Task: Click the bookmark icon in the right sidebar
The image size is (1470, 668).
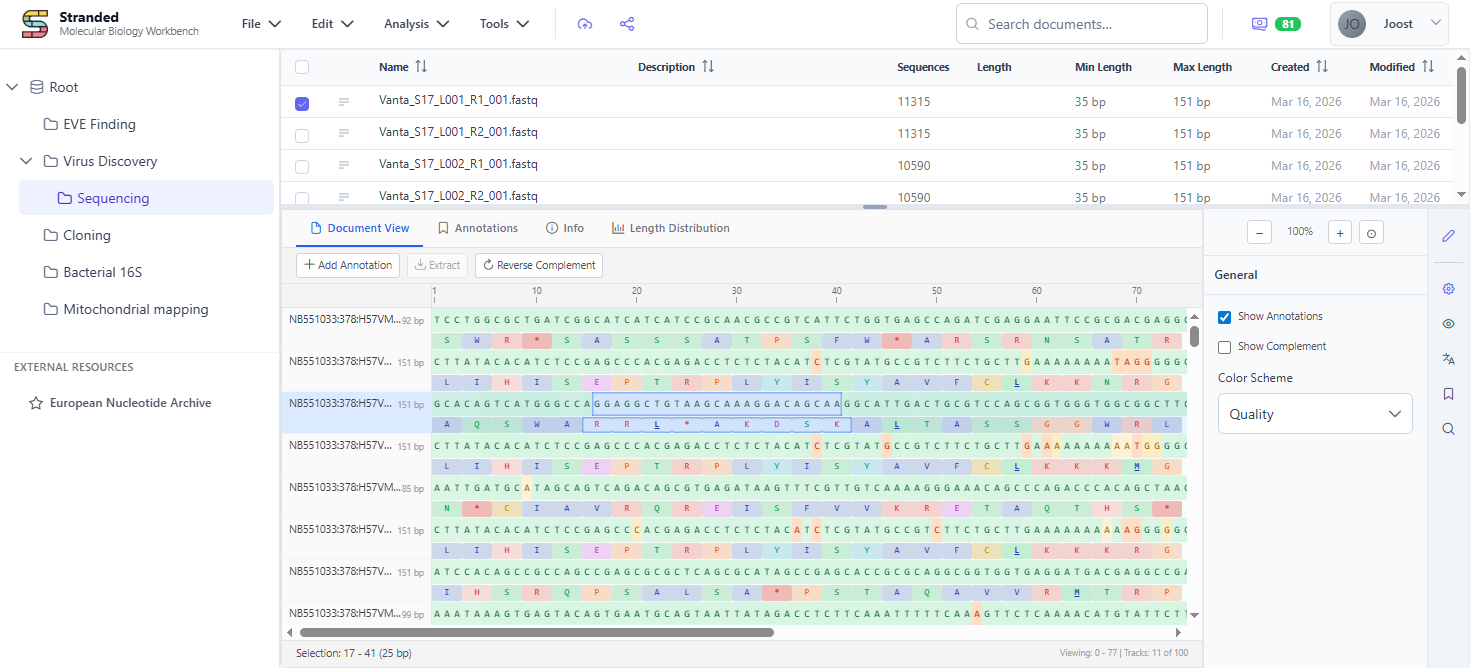Action: tap(1448, 393)
